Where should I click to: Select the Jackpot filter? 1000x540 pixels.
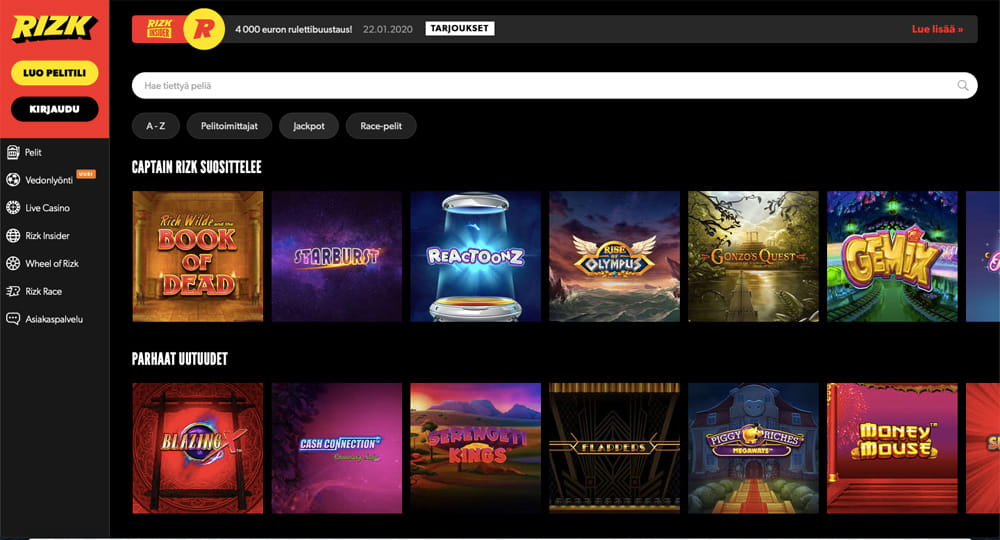(x=309, y=126)
